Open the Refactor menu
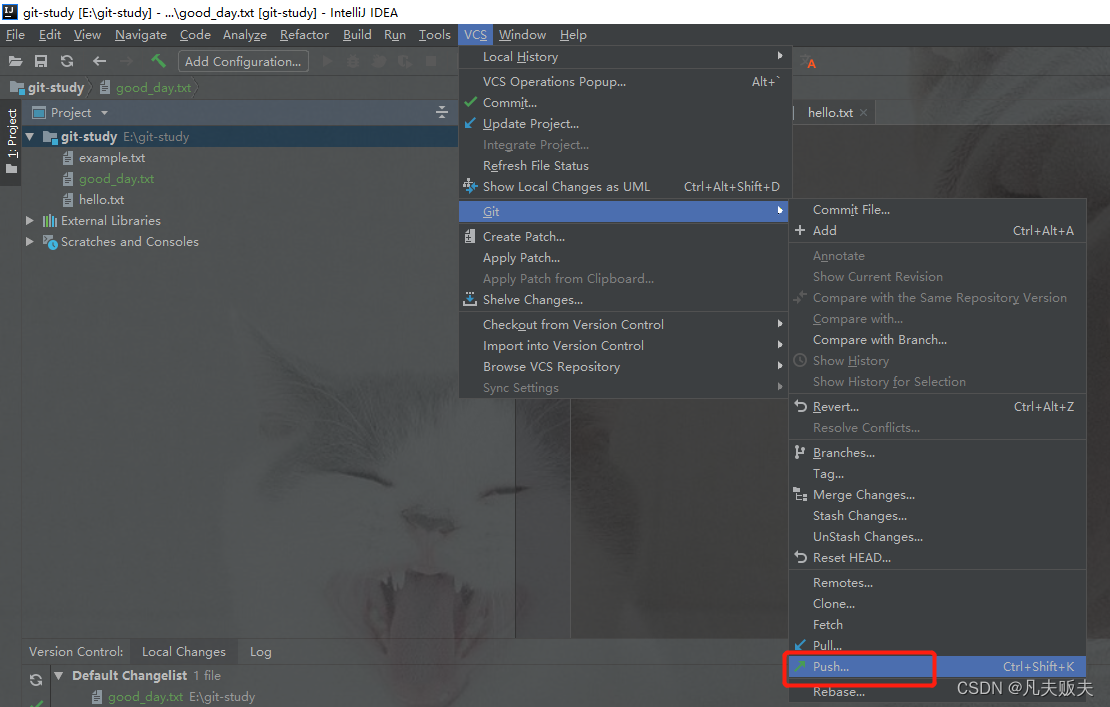The height and width of the screenshot is (707, 1110). pos(304,35)
